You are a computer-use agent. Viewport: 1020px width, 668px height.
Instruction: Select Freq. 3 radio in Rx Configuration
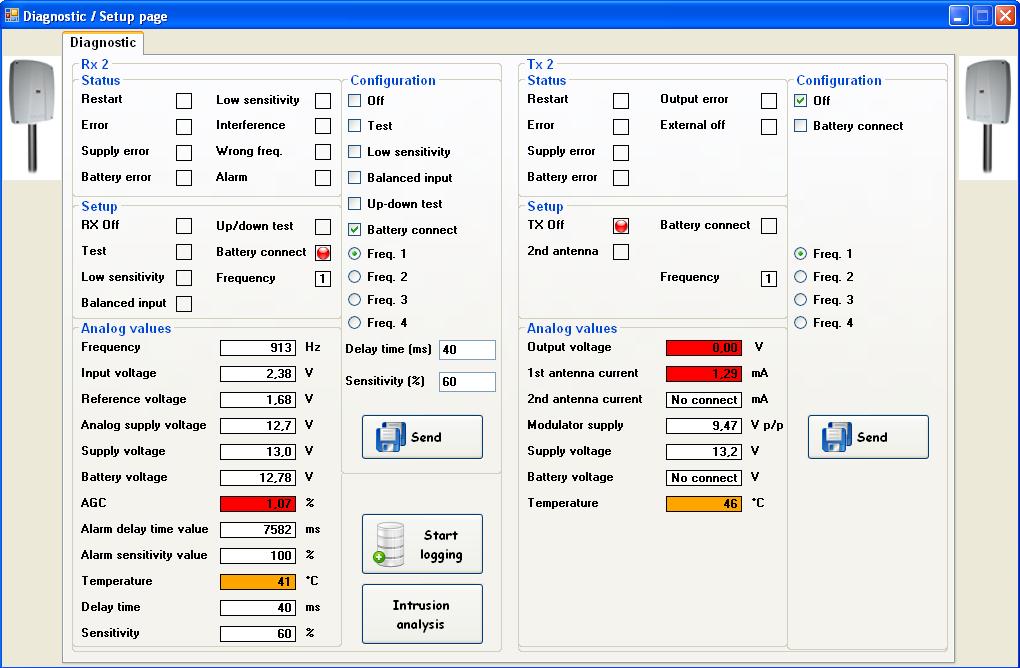coord(355,300)
